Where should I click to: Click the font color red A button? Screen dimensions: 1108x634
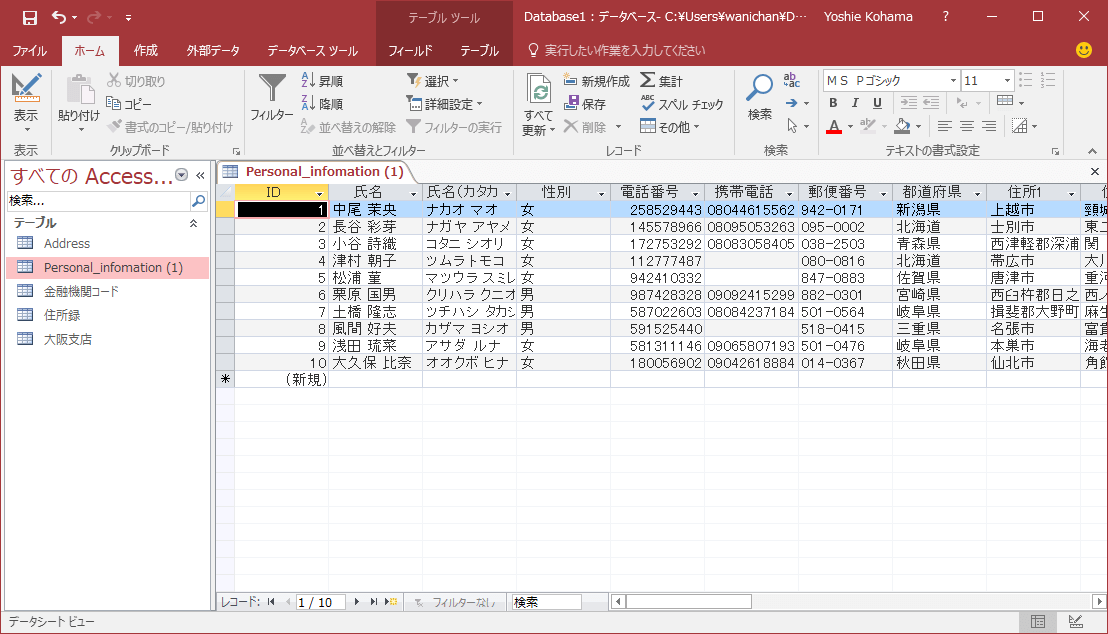click(x=834, y=127)
